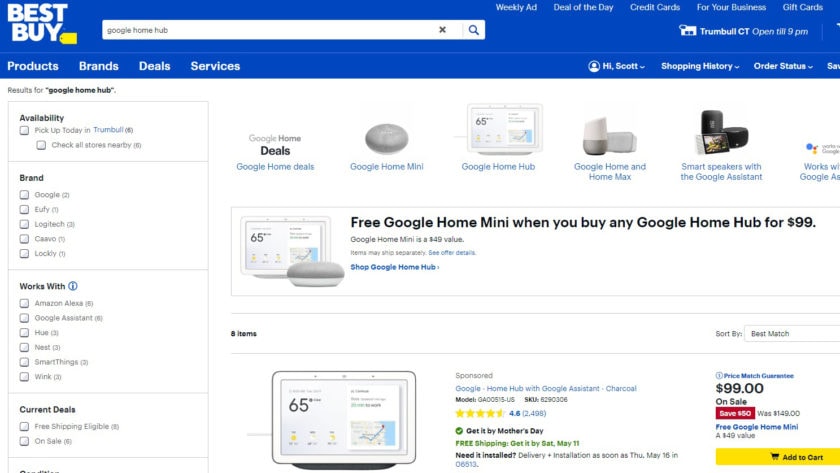The height and width of the screenshot is (473, 840).
Task: Toggle Pick Up Today in Trumbull
Action: (x=25, y=130)
